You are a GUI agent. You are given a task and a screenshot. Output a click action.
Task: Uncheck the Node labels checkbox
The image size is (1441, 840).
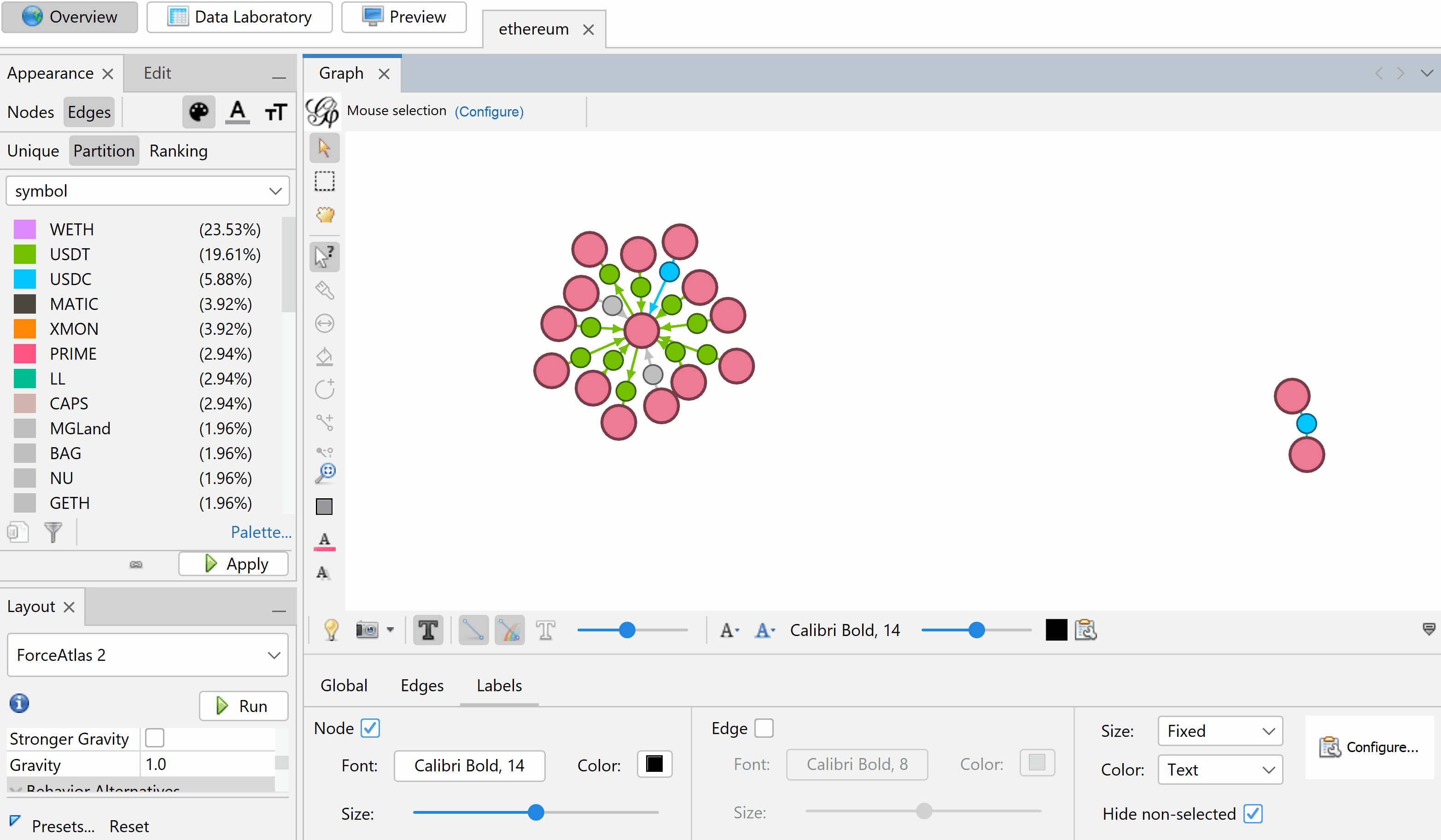click(371, 728)
